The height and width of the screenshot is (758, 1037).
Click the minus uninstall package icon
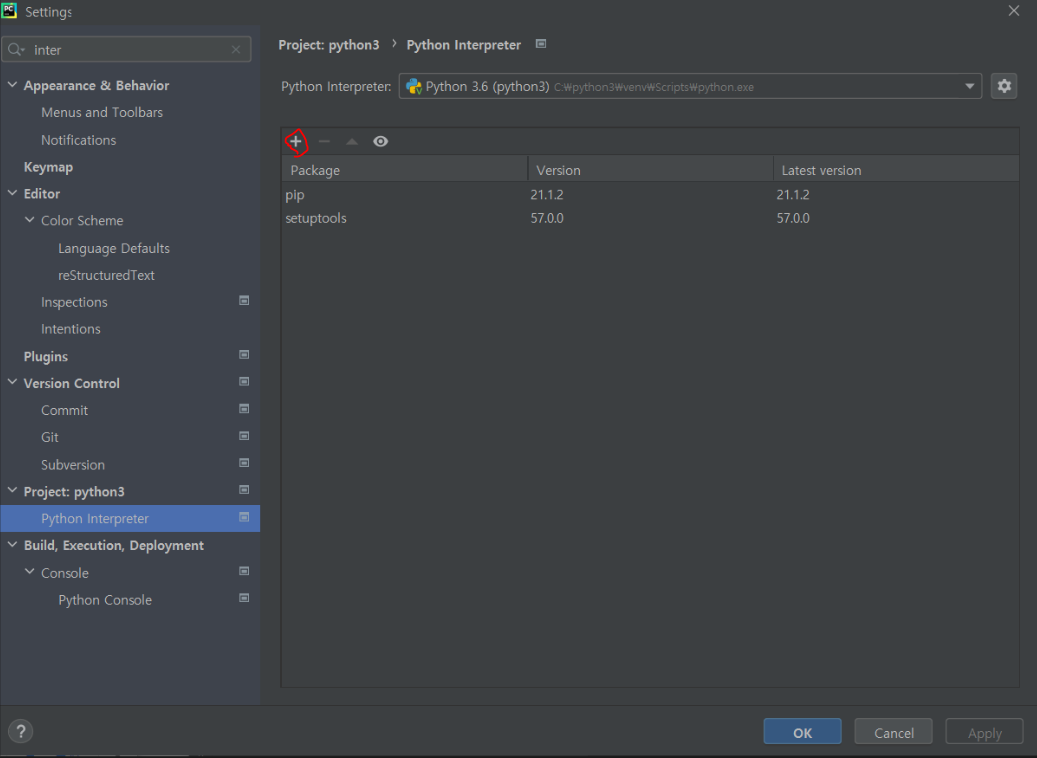324,142
